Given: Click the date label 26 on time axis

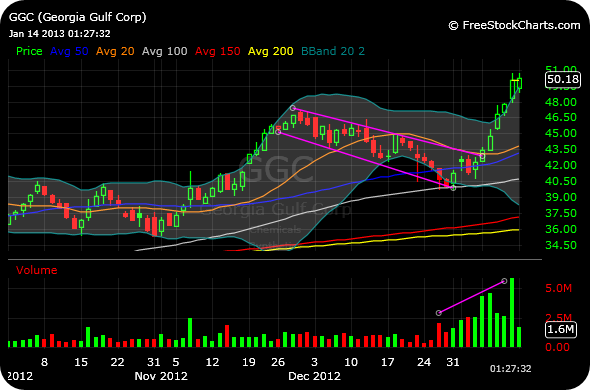Looking at the screenshot, I should pos(278,362).
